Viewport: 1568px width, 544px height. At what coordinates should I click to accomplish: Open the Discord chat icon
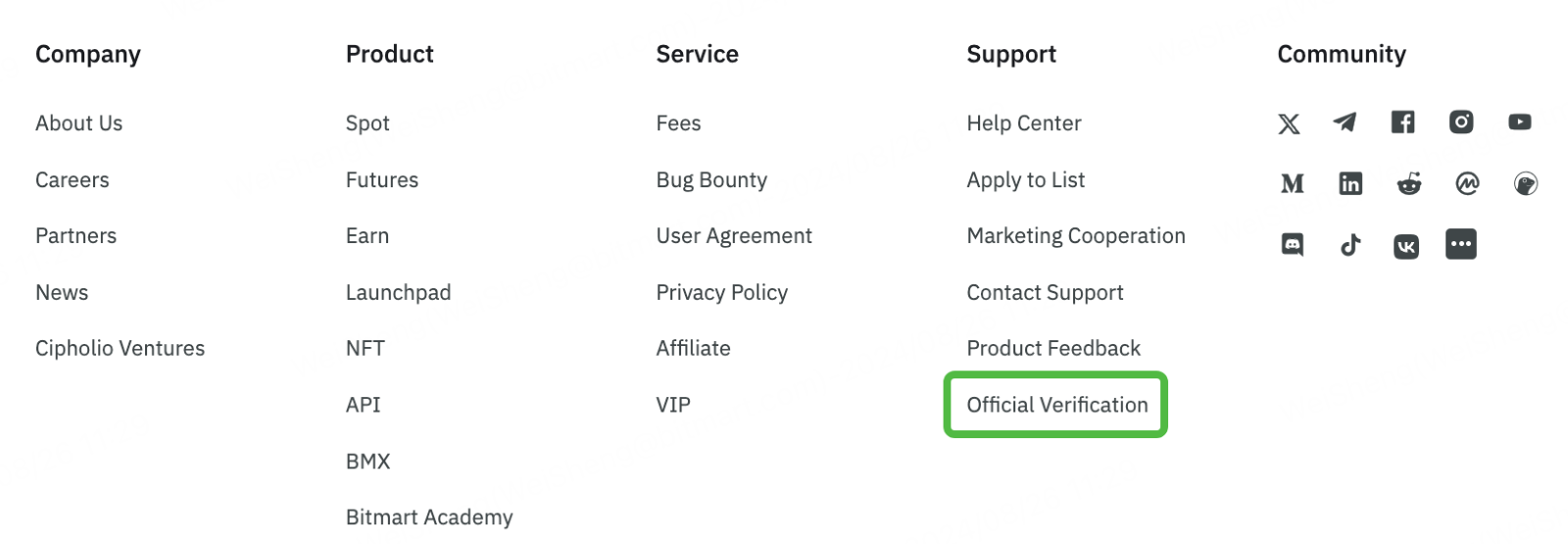(1293, 245)
